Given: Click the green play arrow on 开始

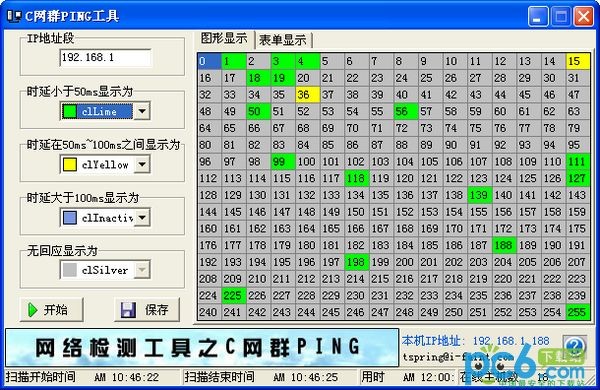Looking at the screenshot, I should (x=33, y=310).
